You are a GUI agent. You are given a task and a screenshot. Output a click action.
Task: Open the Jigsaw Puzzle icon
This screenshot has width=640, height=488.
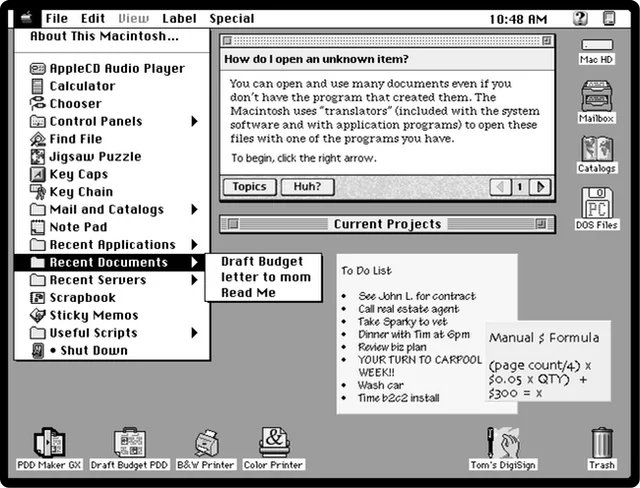38,157
